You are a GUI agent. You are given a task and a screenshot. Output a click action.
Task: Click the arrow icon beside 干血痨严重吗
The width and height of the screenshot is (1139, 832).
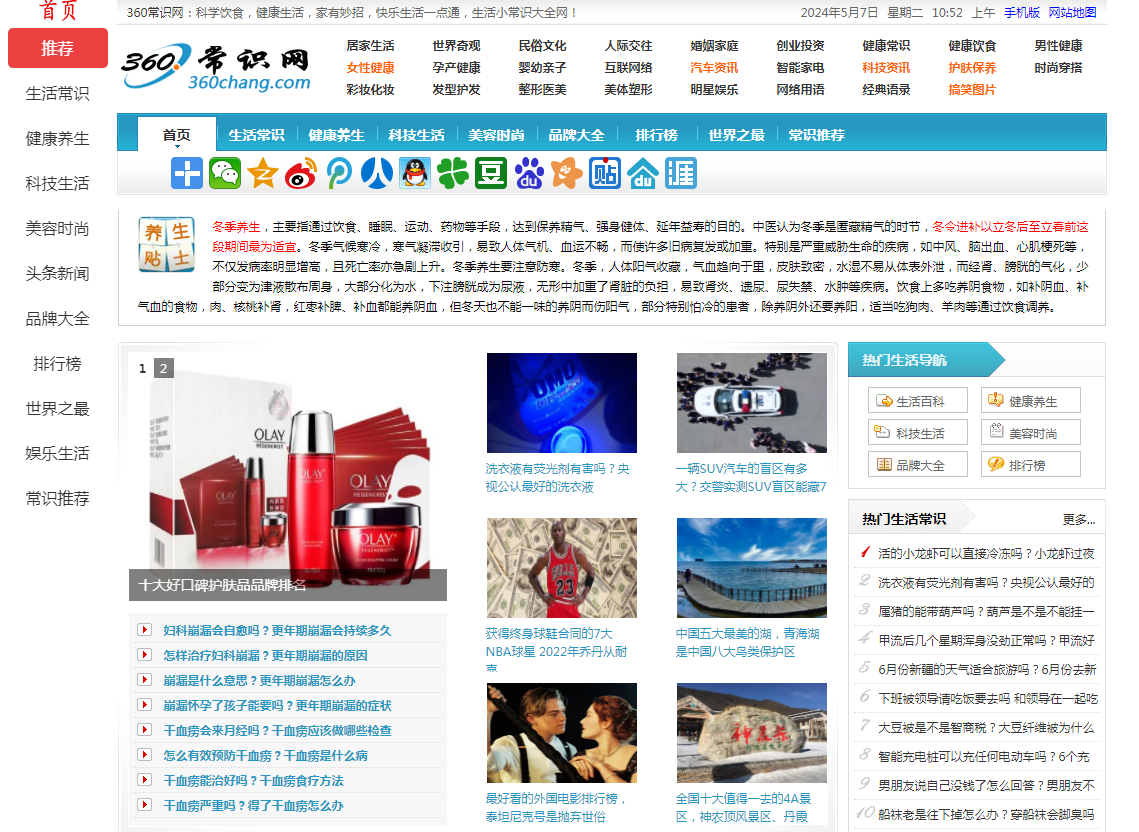pos(145,805)
